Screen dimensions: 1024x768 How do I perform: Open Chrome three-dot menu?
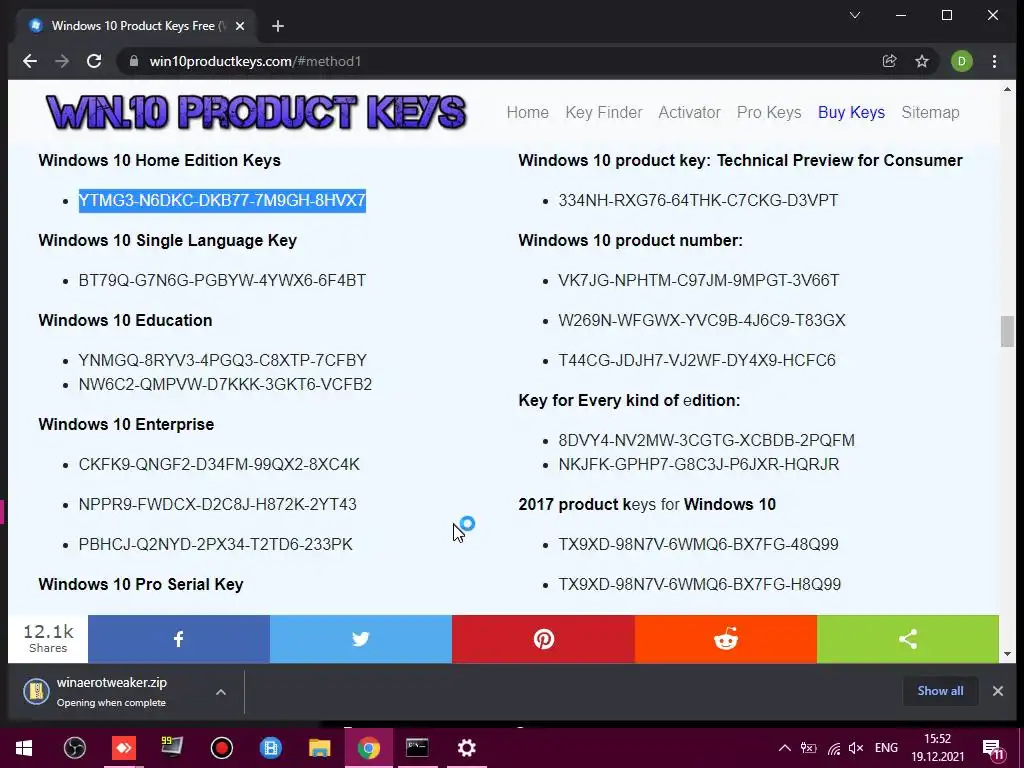[x=995, y=61]
